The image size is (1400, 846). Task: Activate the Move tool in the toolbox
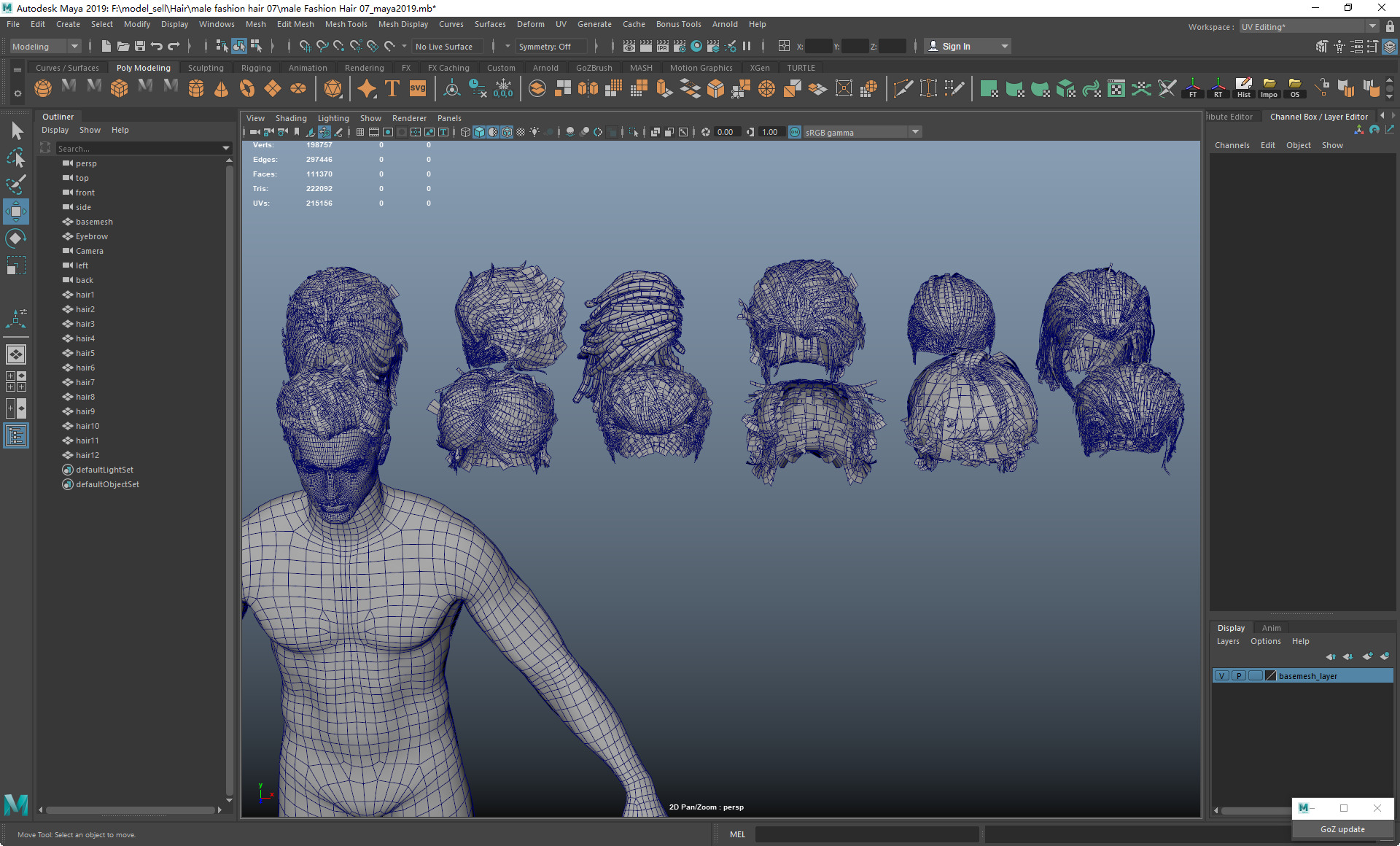point(16,211)
